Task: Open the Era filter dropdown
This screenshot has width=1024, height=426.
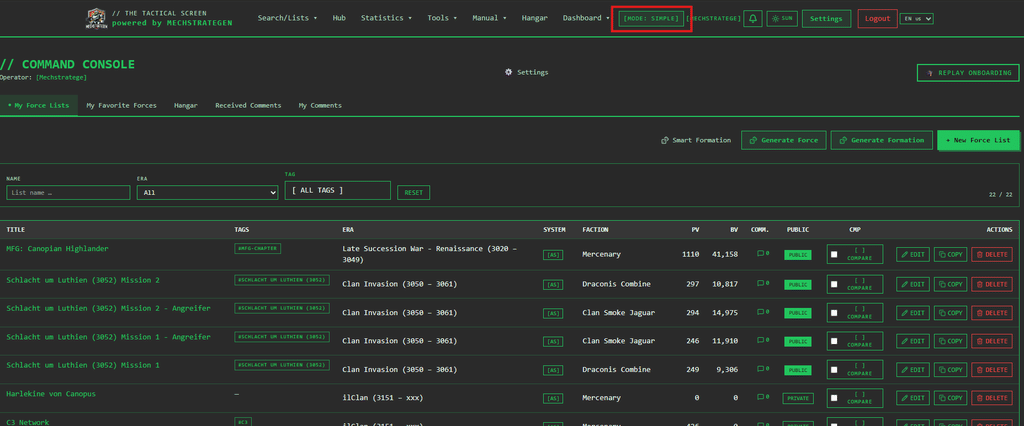Action: (x=208, y=193)
